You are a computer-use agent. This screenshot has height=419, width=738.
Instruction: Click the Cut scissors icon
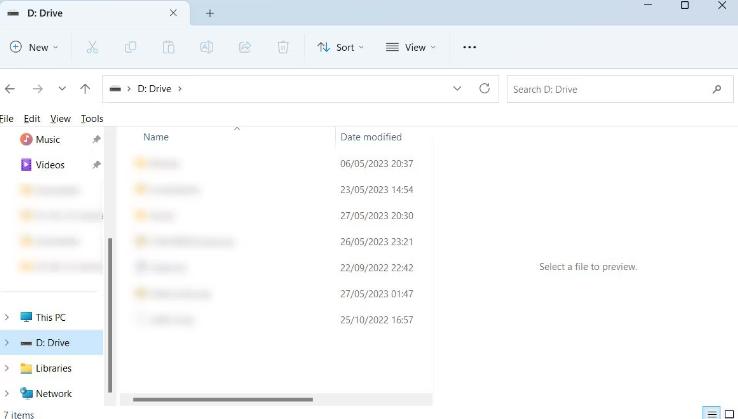tap(92, 47)
